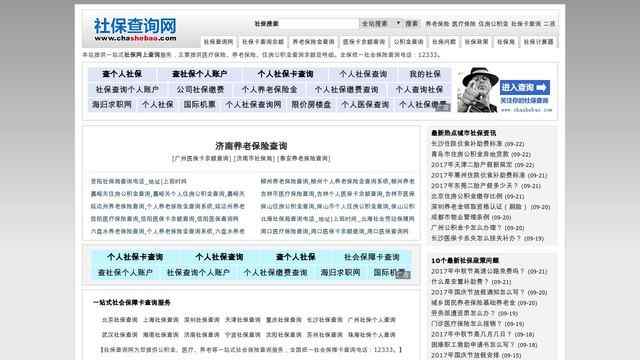Open news item 2017年天津二胎产假新规定
The image size is (640, 360).
click(471, 165)
